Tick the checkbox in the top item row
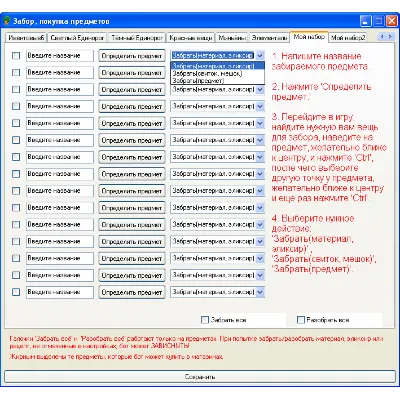The width and height of the screenshot is (400, 400). click(x=16, y=56)
